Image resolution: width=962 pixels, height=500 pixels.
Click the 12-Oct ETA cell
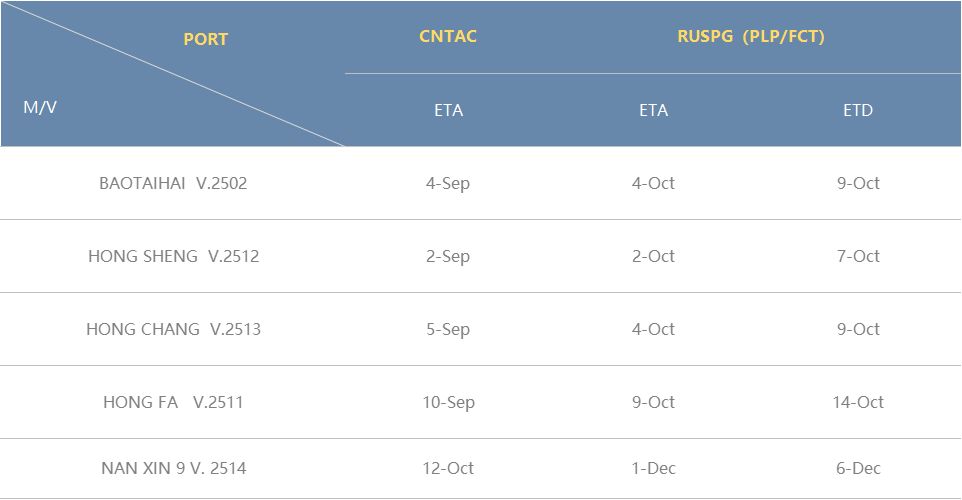coord(448,468)
